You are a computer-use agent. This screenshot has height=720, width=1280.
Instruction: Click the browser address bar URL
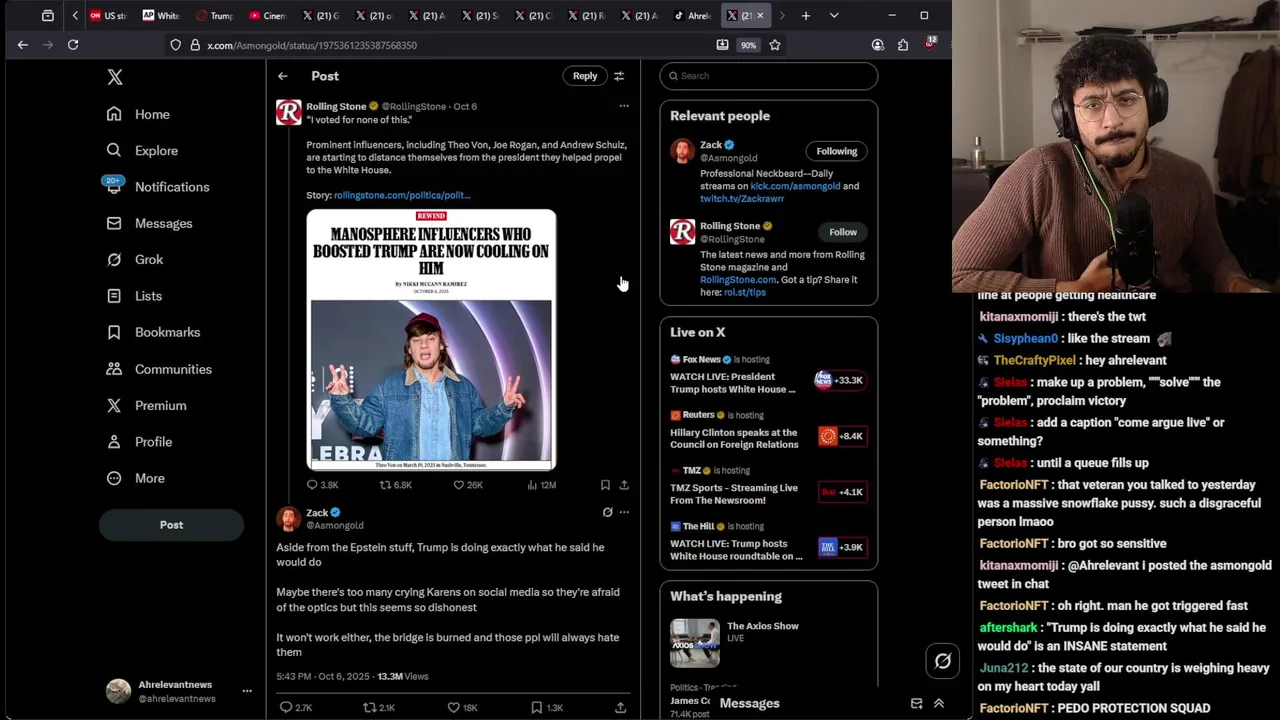click(x=312, y=45)
